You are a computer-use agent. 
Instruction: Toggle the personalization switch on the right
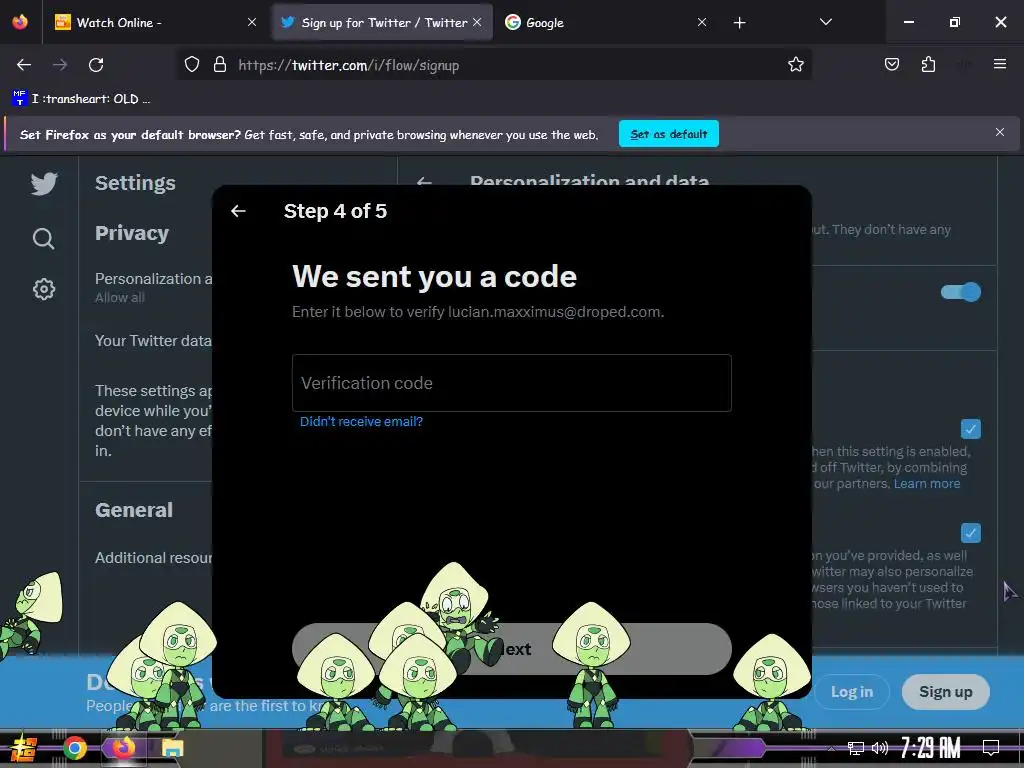(961, 292)
